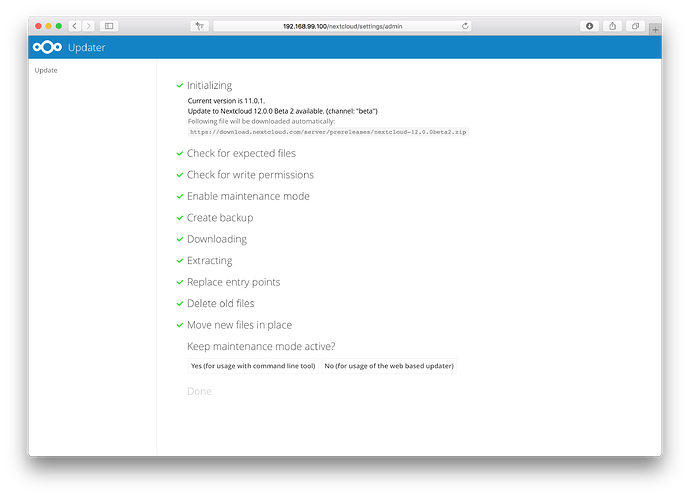690x497 pixels.
Task: Maximize the Safari window with the green button
Action: point(59,26)
